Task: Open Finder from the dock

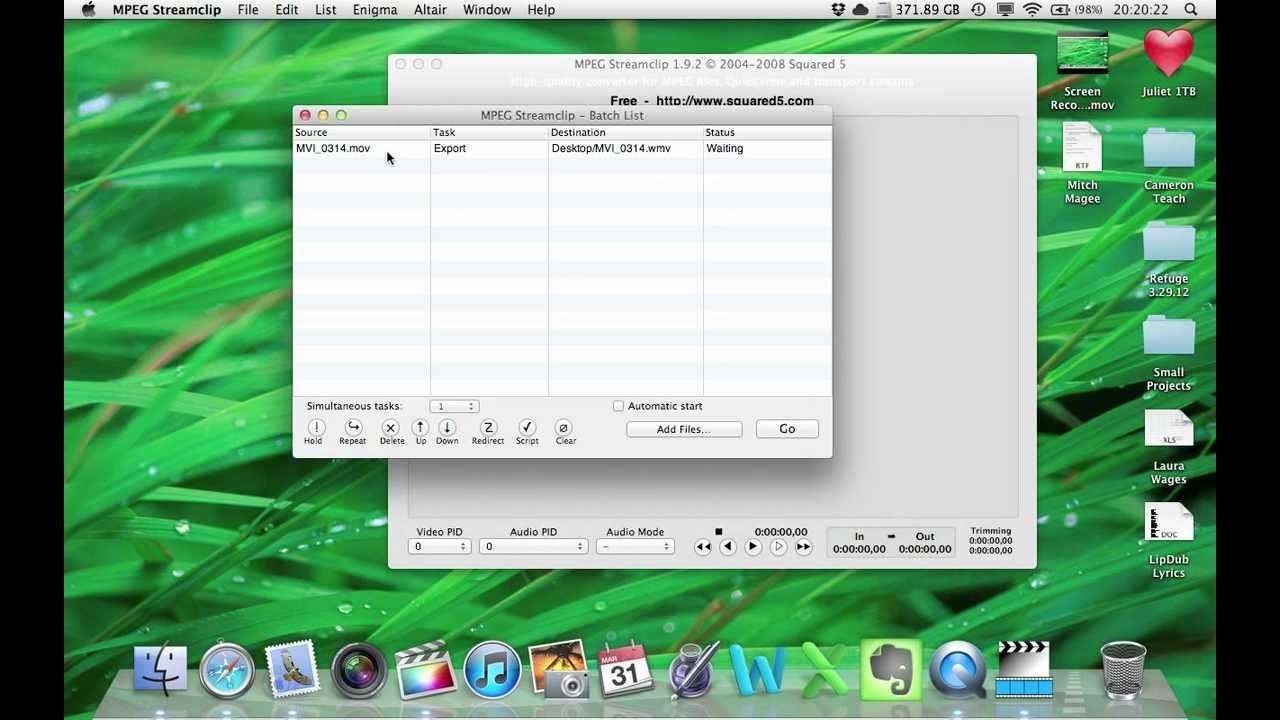Action: pos(160,669)
